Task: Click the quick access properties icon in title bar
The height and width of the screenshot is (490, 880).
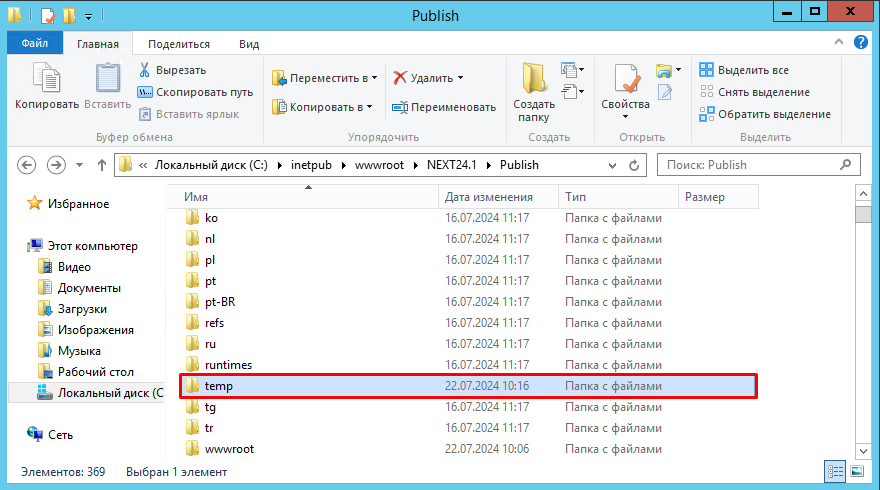Action: (x=48, y=16)
